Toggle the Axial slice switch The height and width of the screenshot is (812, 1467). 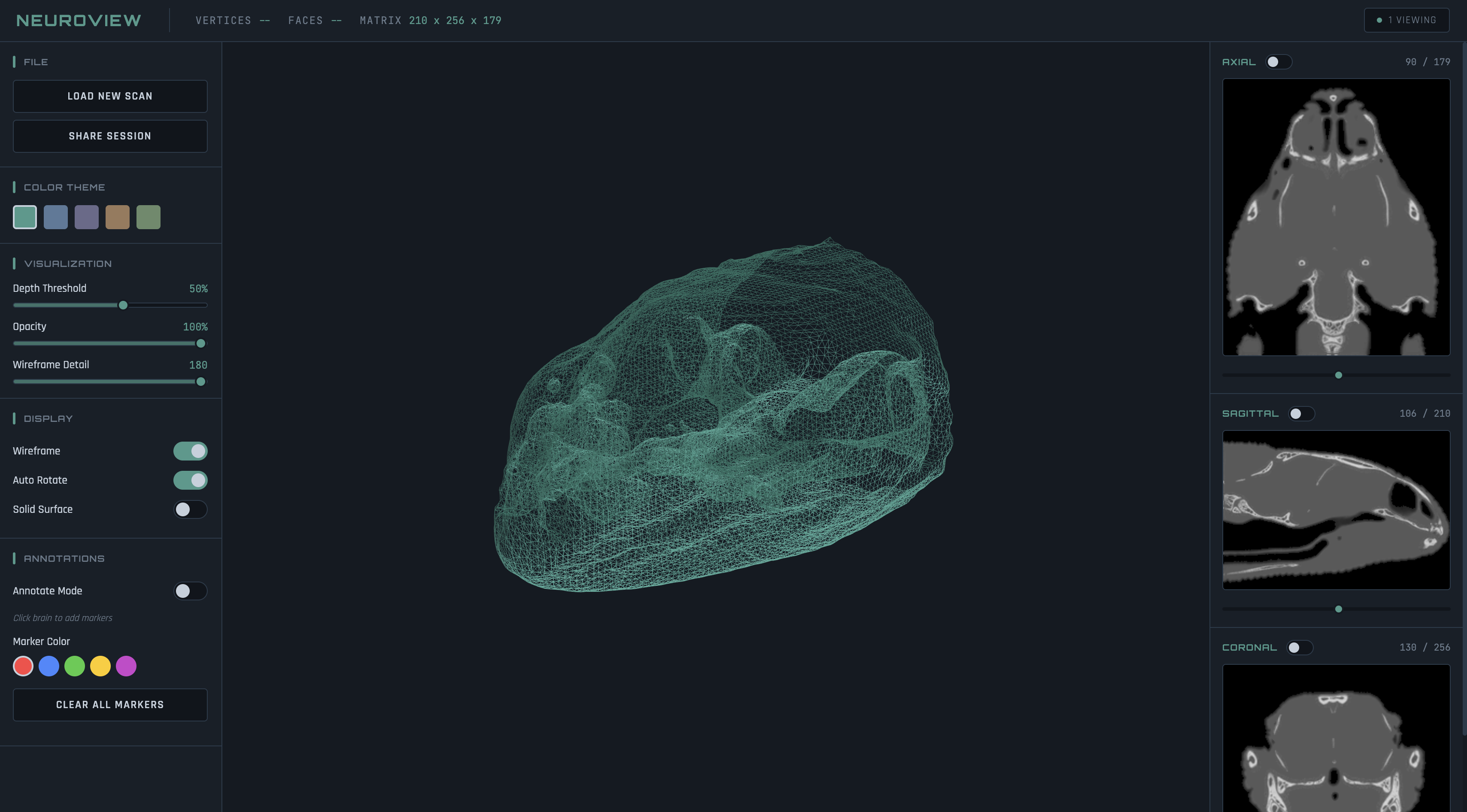tap(1279, 61)
